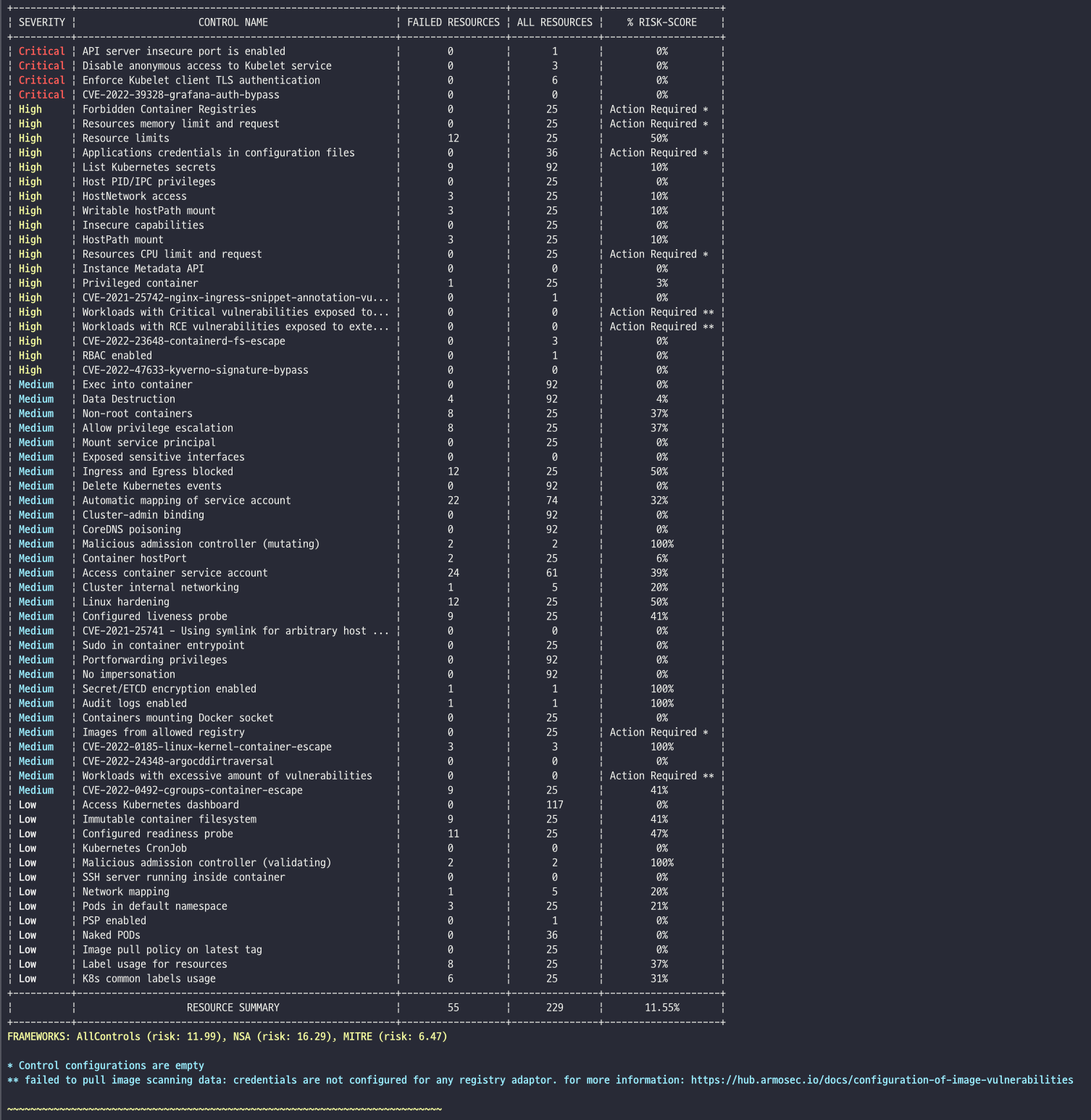The height and width of the screenshot is (1120, 1091).
Task: Click 'Automatic mapping of service account'
Action: tap(187, 501)
